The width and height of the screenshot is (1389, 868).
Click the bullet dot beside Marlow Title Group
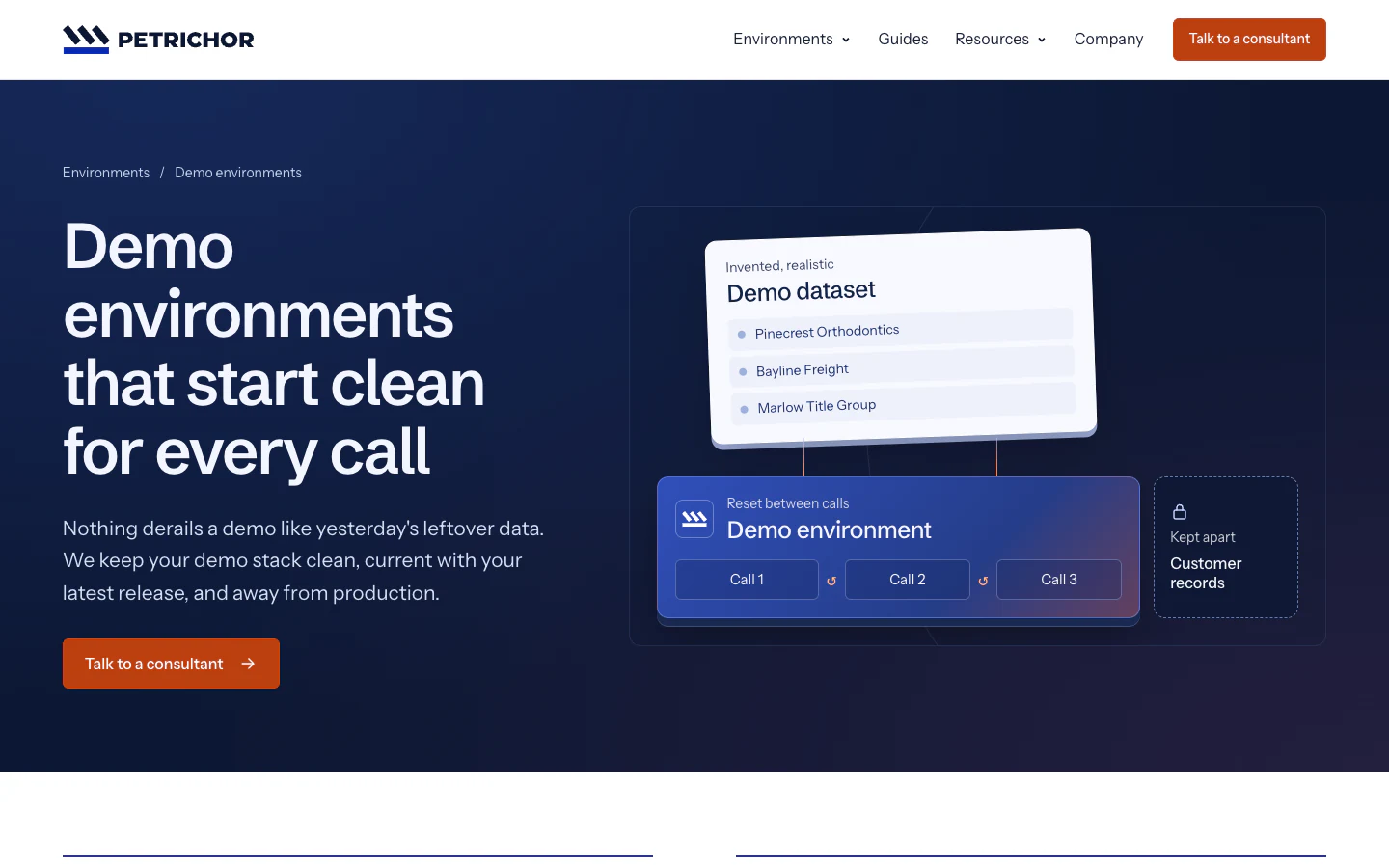744,409
